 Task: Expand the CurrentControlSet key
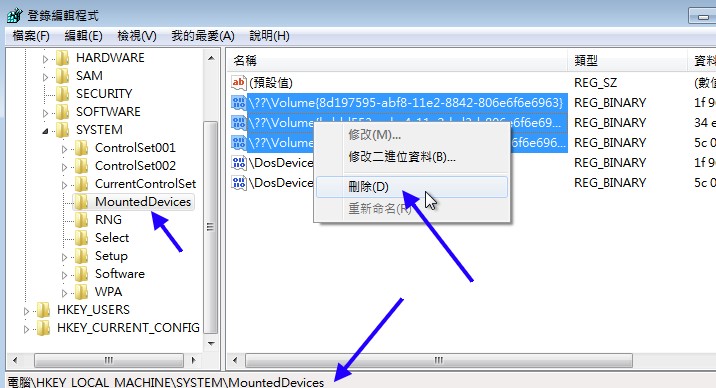pos(64,185)
